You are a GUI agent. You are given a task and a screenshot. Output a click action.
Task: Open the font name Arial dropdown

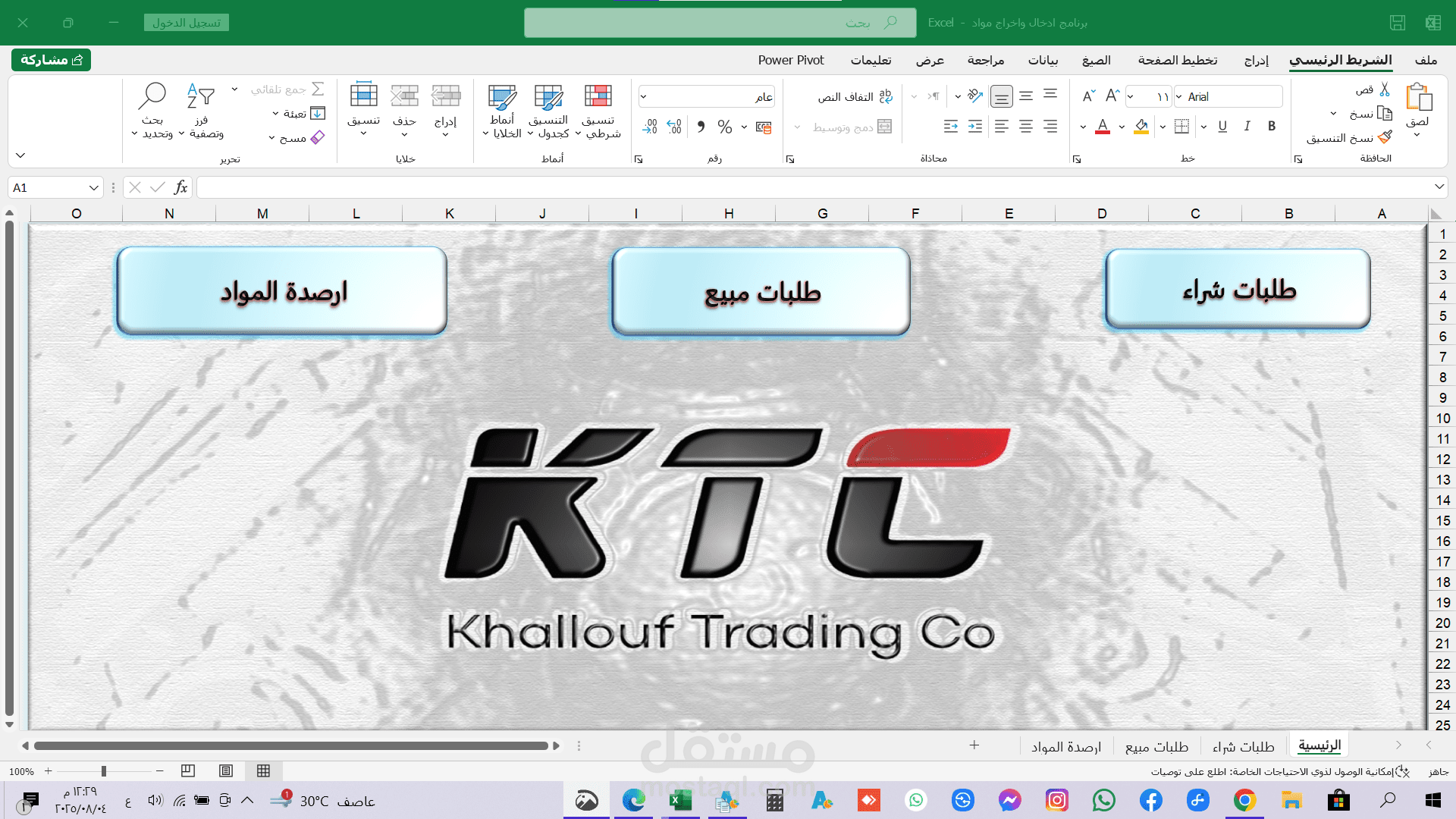pyautogui.click(x=1179, y=97)
